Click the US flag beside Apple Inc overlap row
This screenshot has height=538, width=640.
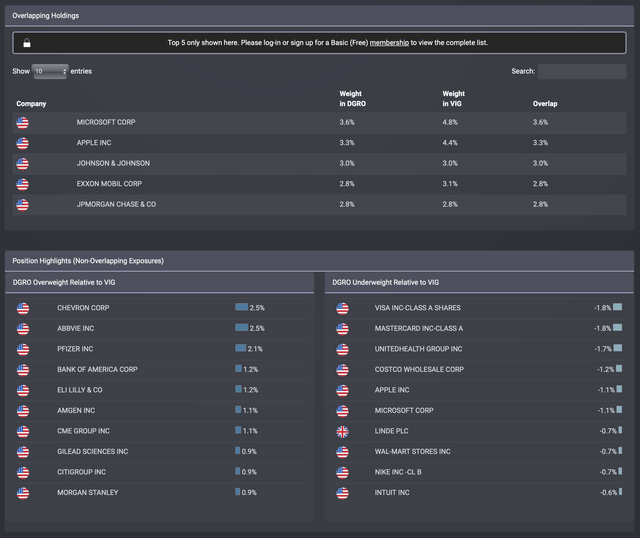[22, 143]
